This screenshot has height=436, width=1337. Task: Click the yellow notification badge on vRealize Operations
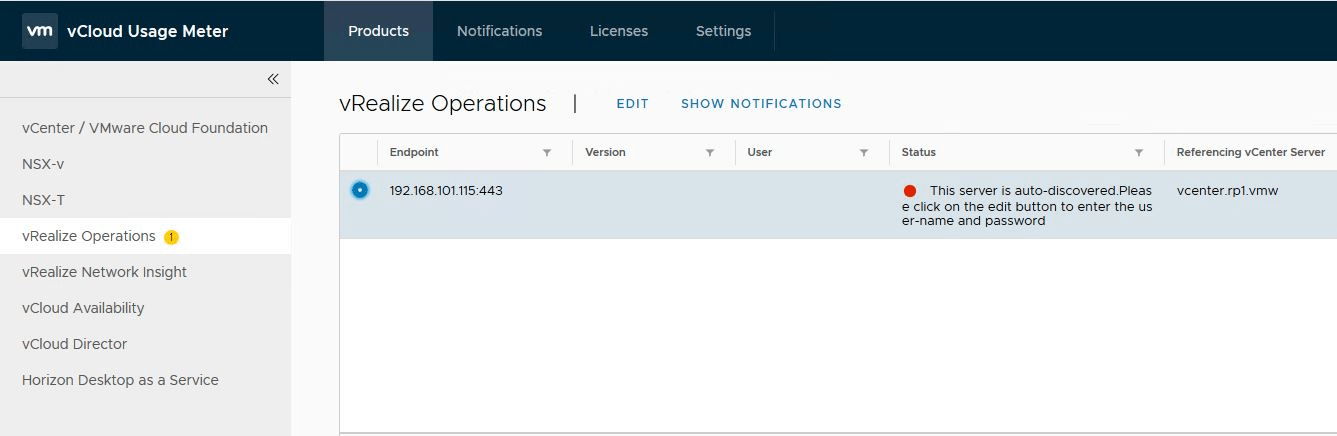point(171,237)
